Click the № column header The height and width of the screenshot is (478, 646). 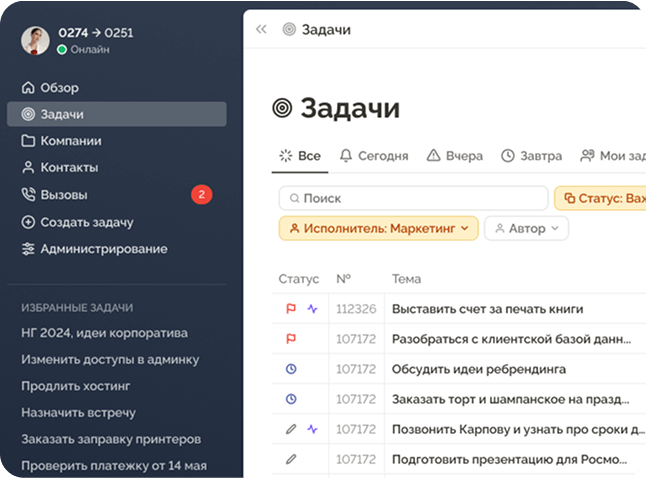(x=344, y=279)
